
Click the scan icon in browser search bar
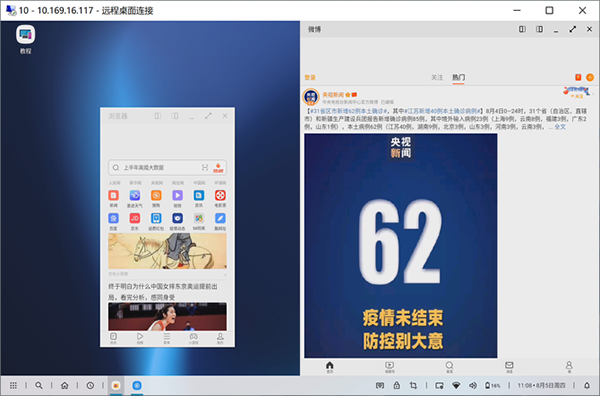tap(205, 168)
